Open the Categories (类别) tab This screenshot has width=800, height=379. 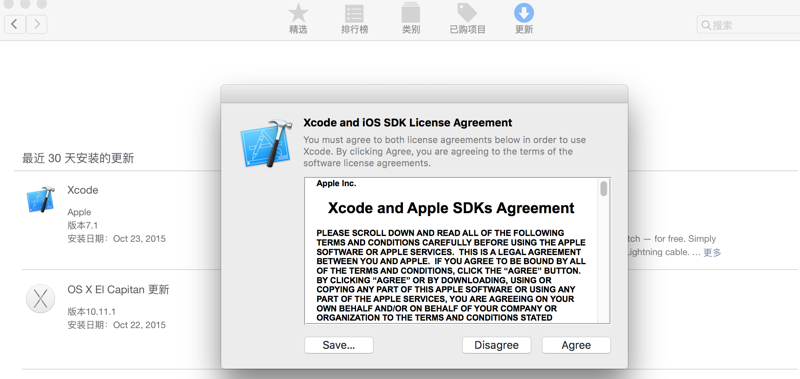411,19
